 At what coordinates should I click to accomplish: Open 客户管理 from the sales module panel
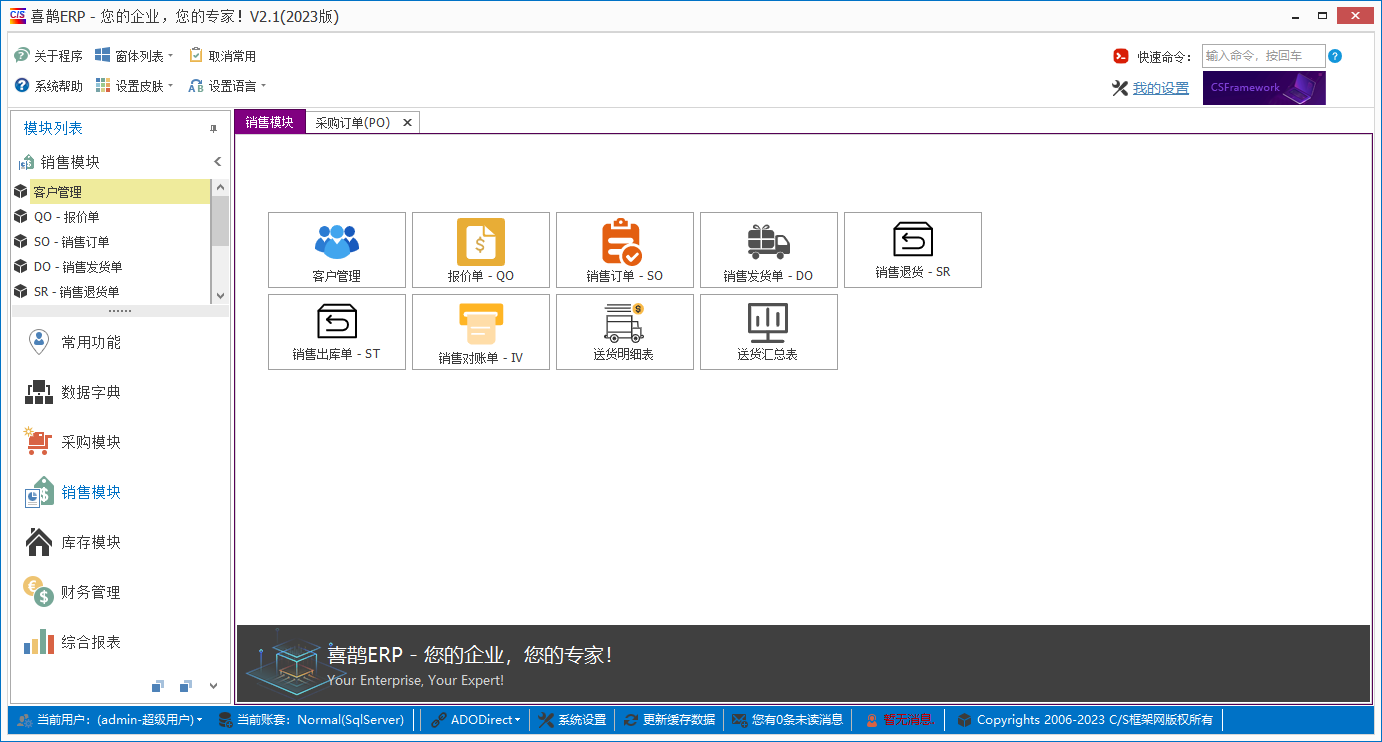tap(336, 249)
